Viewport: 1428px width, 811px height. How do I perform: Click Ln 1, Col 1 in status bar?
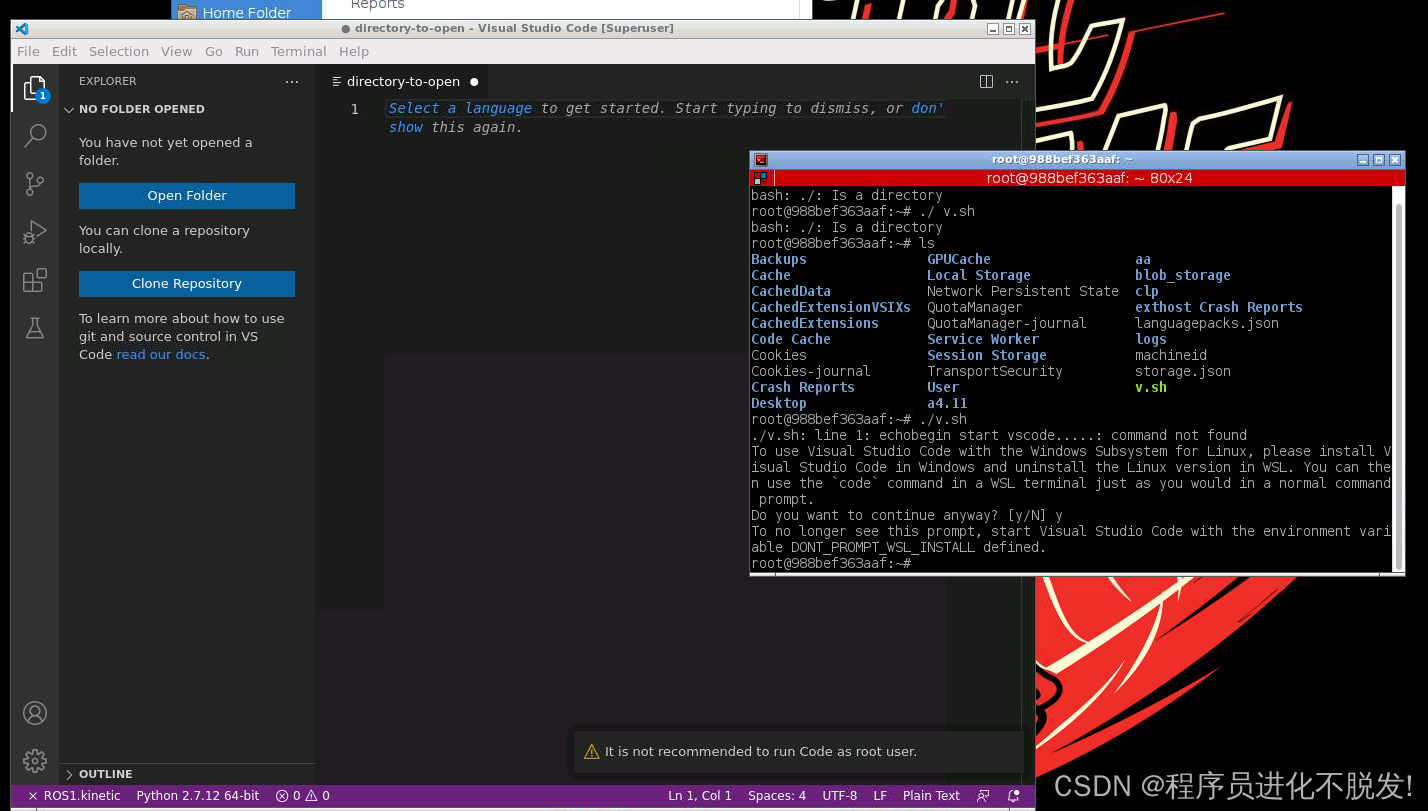pos(700,796)
